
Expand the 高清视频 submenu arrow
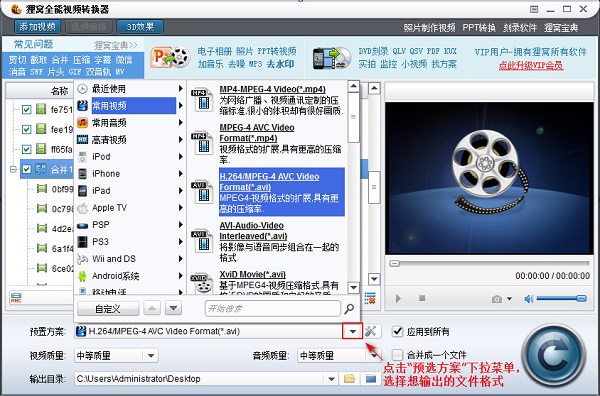181,140
